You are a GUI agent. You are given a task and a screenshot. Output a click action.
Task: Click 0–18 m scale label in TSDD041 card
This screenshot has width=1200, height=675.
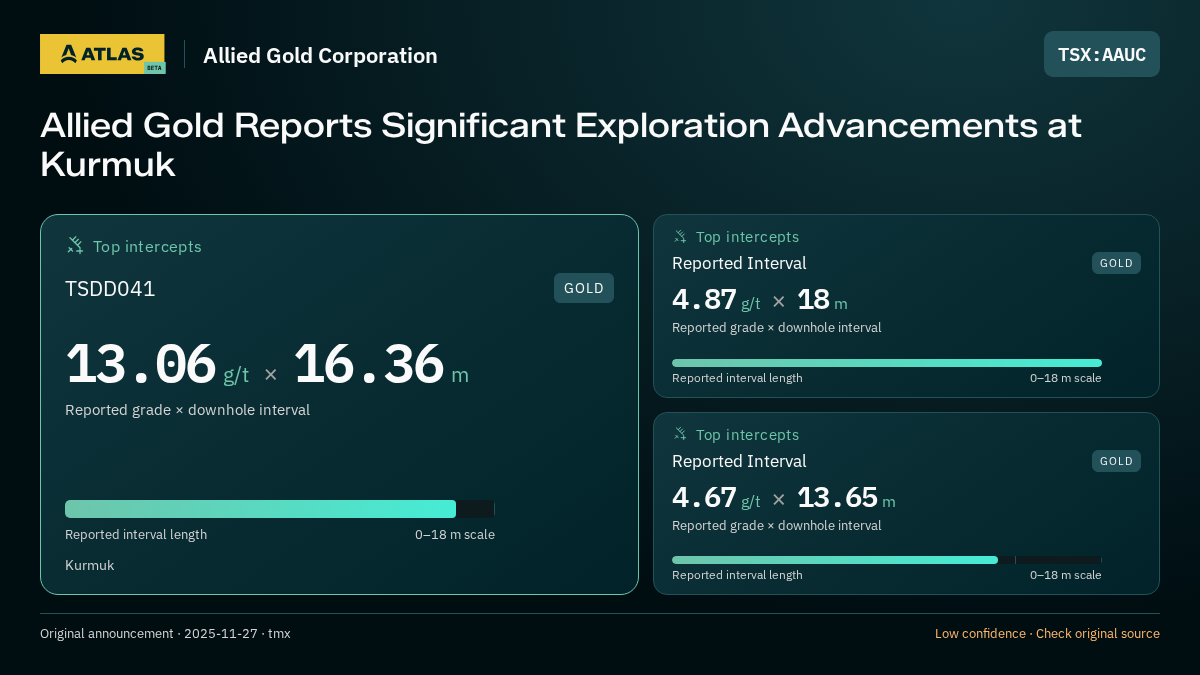tap(455, 534)
